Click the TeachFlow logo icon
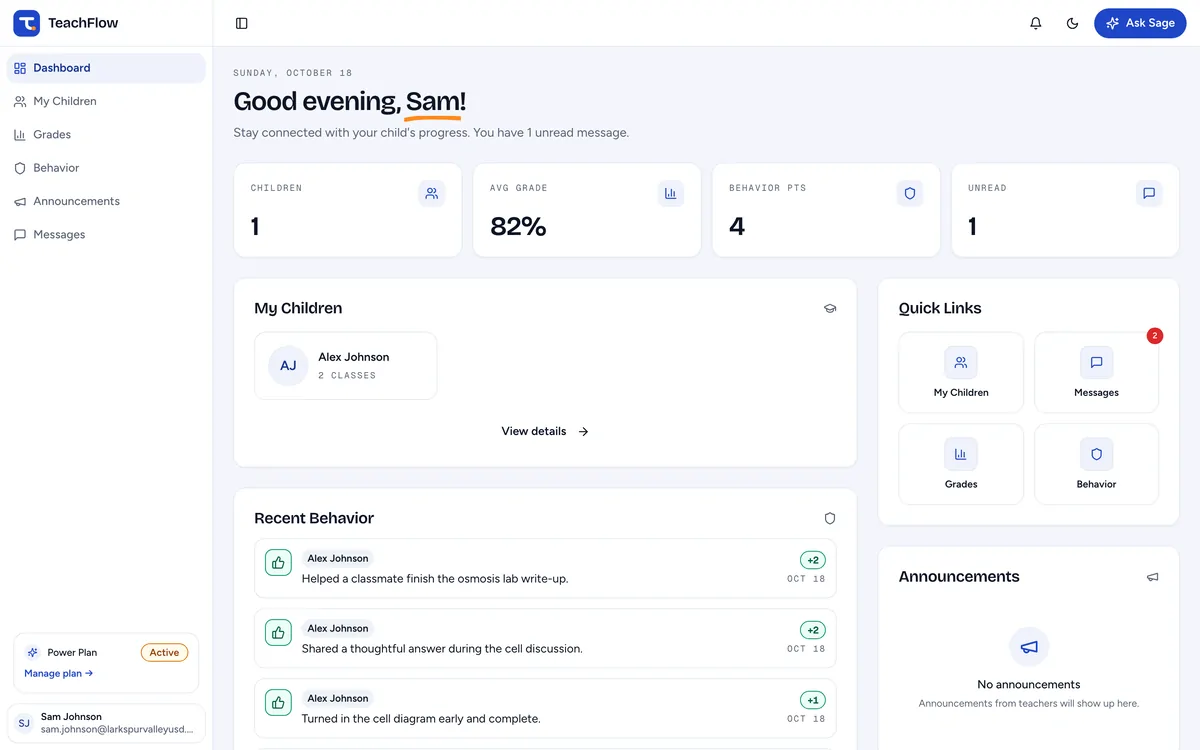Screen dimensions: 1200x750 tap(26, 23)
